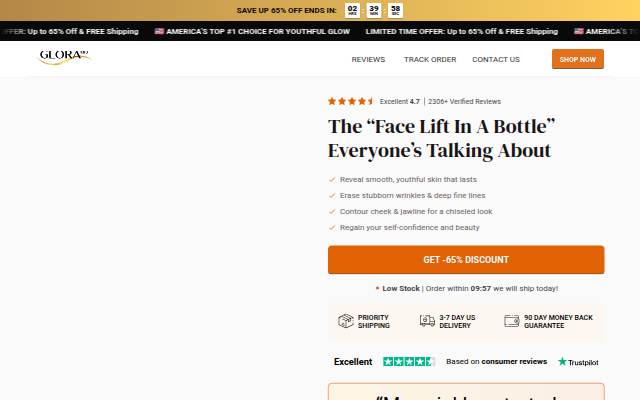
Task: Click 'AMERICA'S TOP #1 CHOICE FOR YOUTHFUL GLOW' banner text
Action: point(258,31)
